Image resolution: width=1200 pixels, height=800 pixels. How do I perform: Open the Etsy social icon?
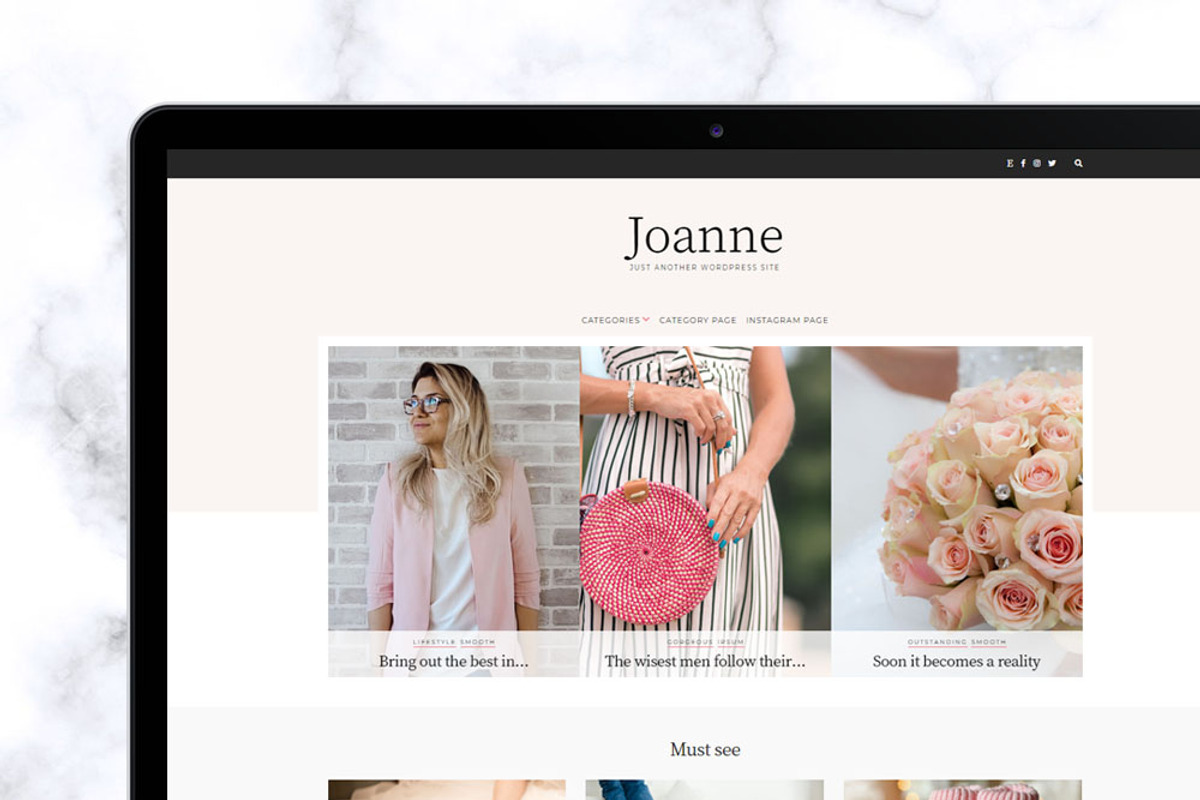coord(1010,163)
